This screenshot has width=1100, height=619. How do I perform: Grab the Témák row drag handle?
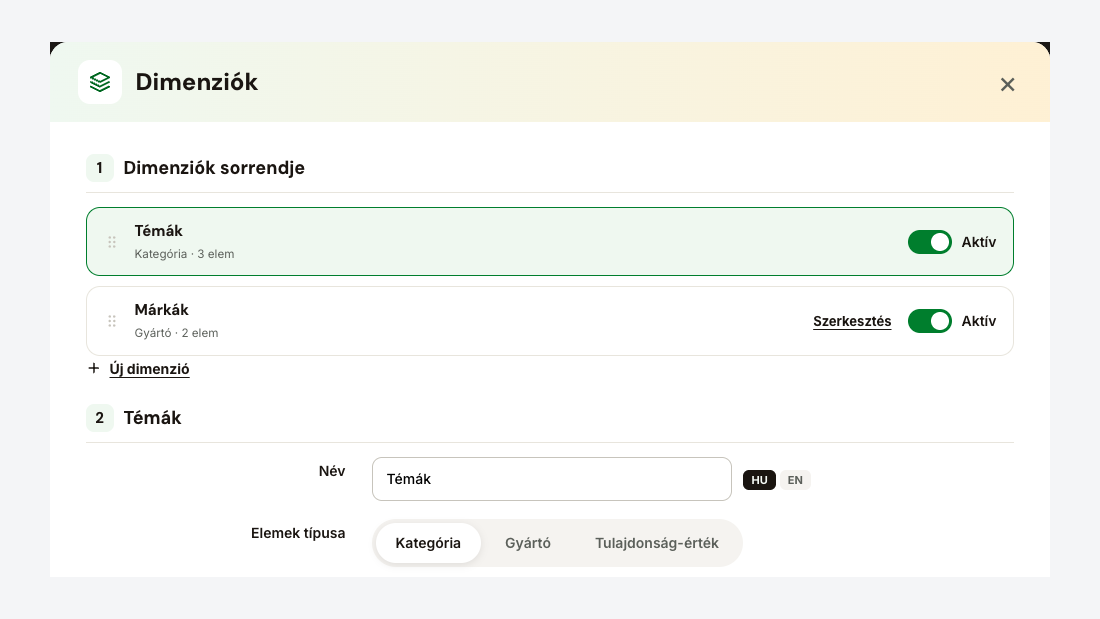coord(112,242)
